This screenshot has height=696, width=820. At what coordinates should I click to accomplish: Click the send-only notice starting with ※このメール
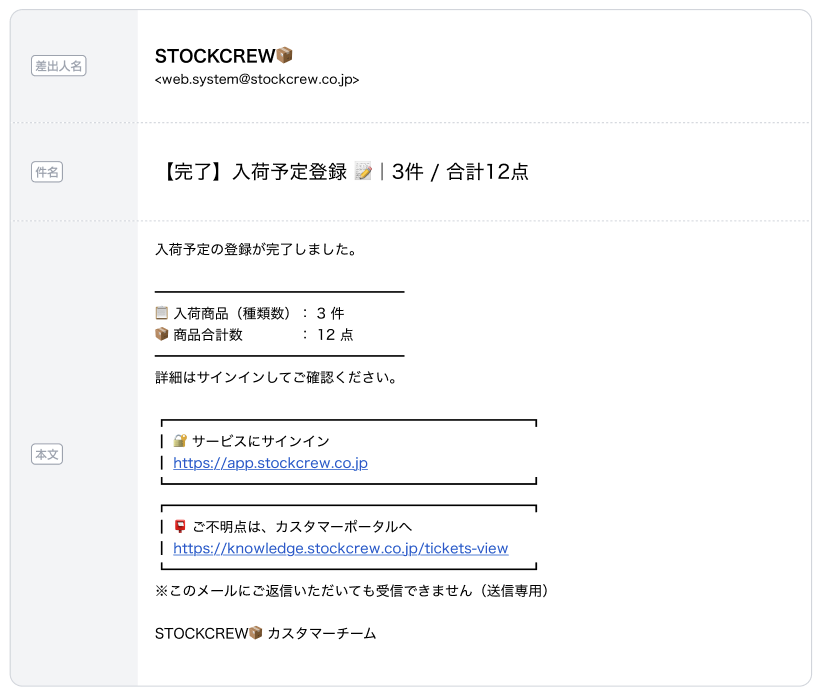(x=352, y=591)
